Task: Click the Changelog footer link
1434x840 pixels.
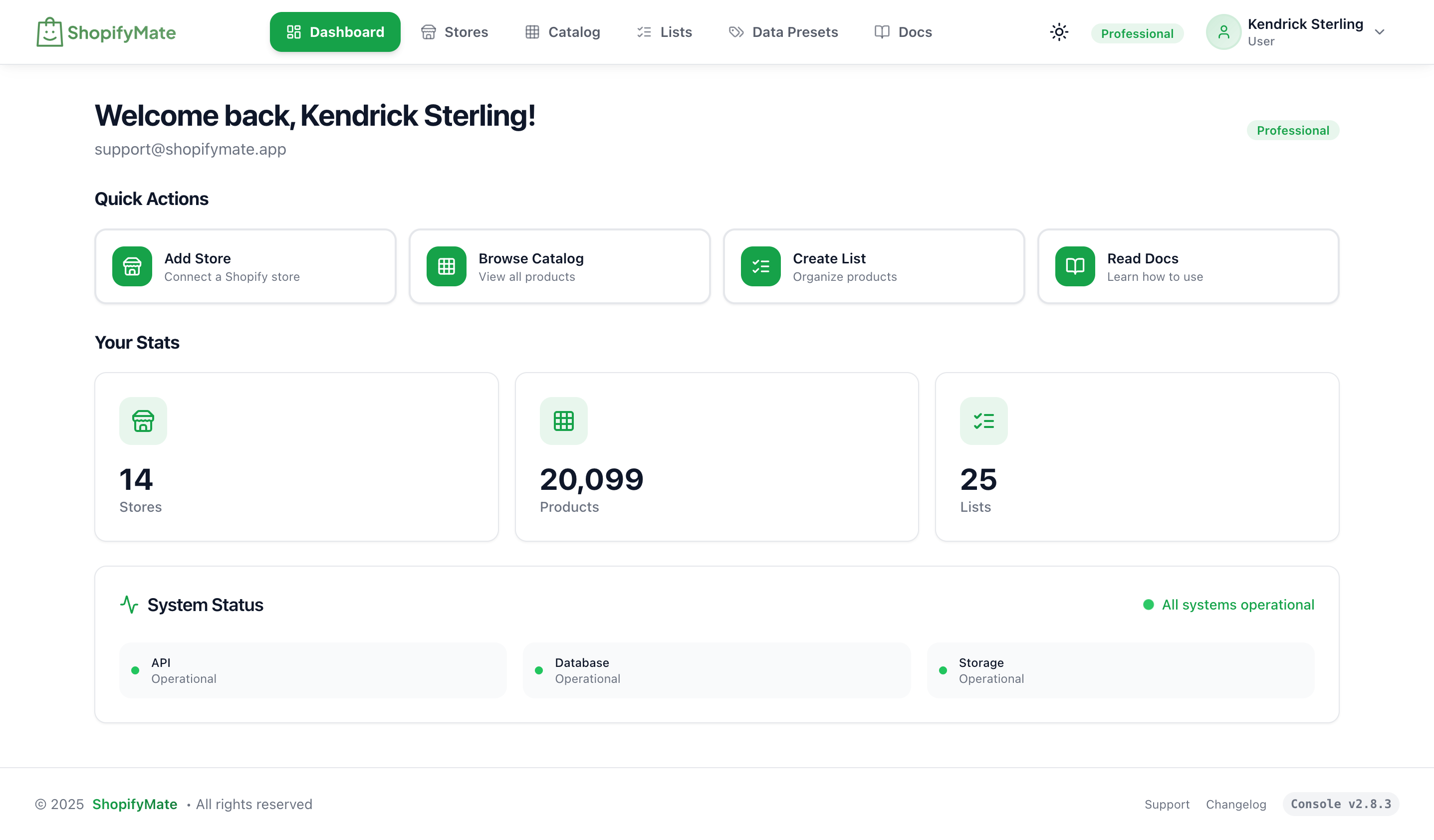Action: [1236, 804]
